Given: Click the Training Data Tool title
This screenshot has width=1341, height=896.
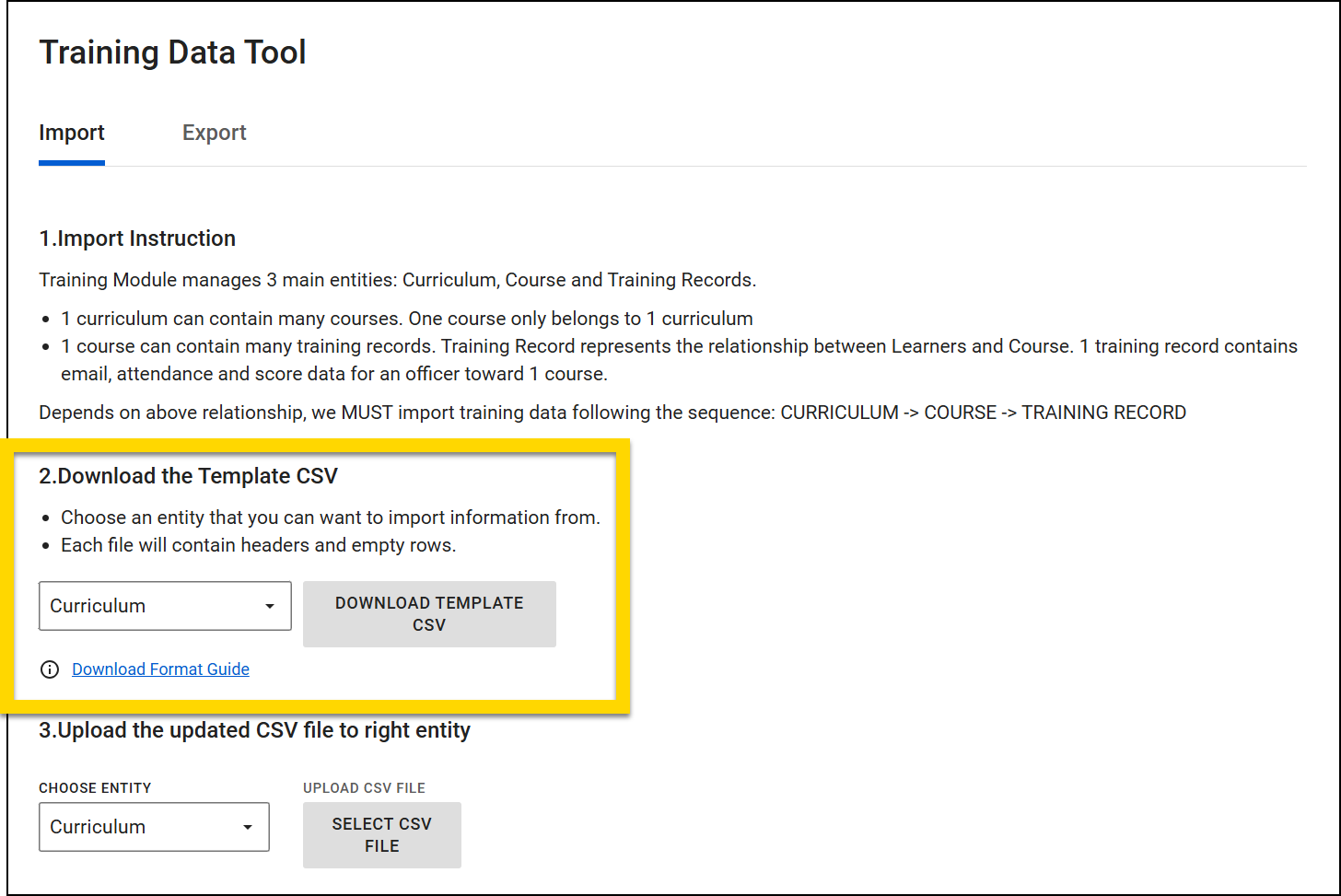Looking at the screenshot, I should point(172,52).
